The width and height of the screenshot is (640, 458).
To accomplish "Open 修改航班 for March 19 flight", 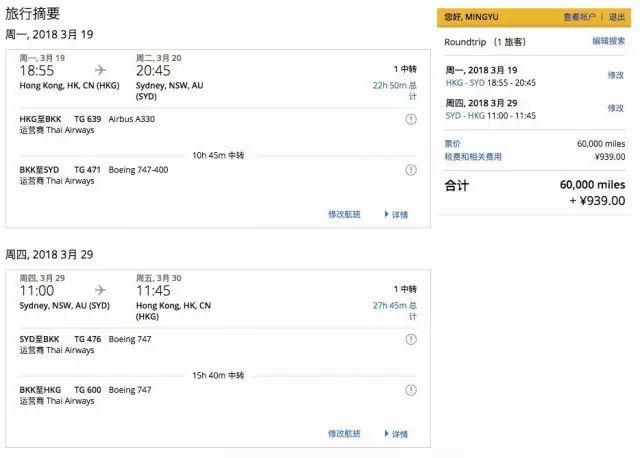I will tap(344, 214).
